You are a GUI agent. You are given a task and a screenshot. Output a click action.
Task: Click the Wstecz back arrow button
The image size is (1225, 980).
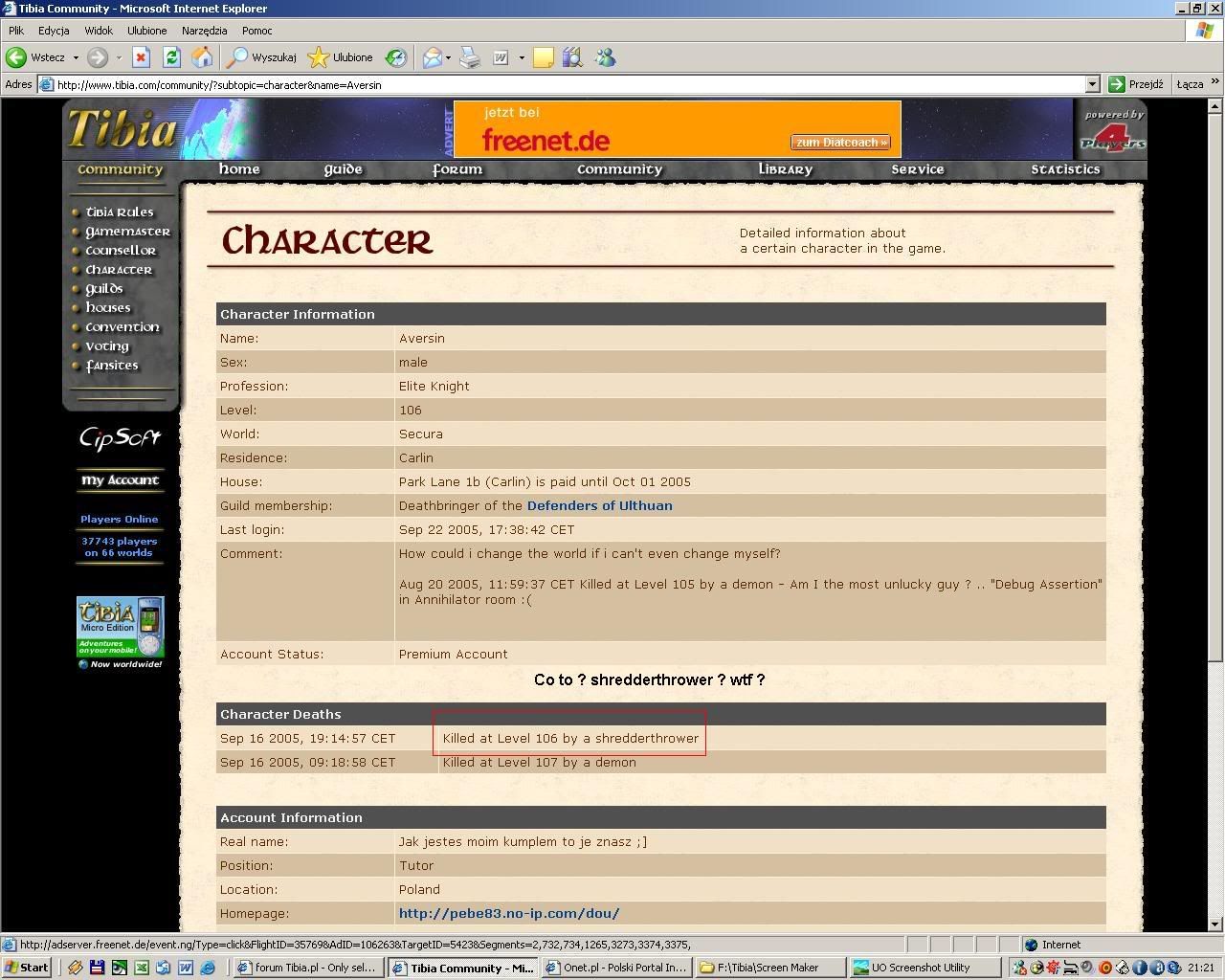[x=35, y=57]
